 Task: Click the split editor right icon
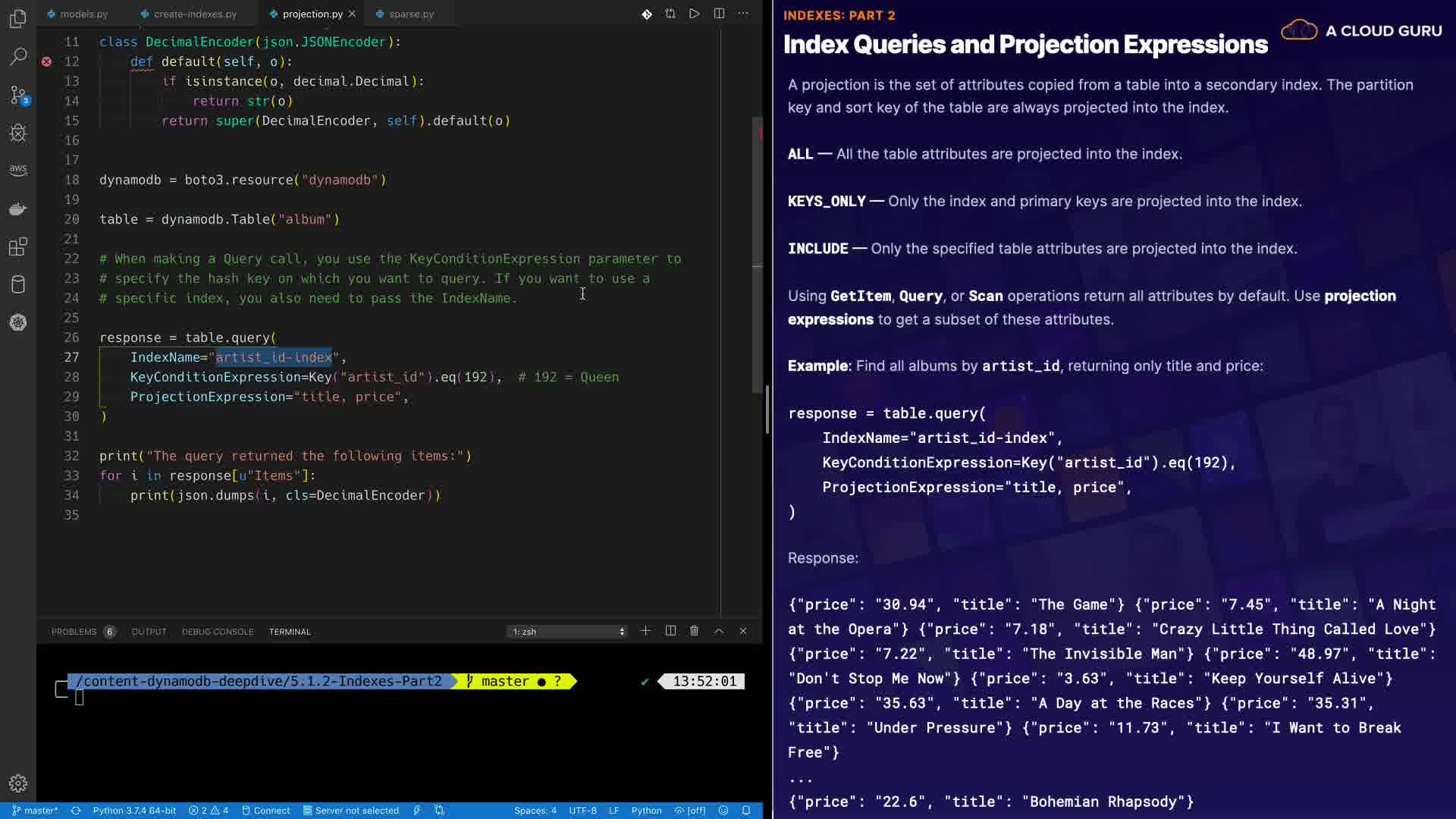pyautogui.click(x=719, y=14)
